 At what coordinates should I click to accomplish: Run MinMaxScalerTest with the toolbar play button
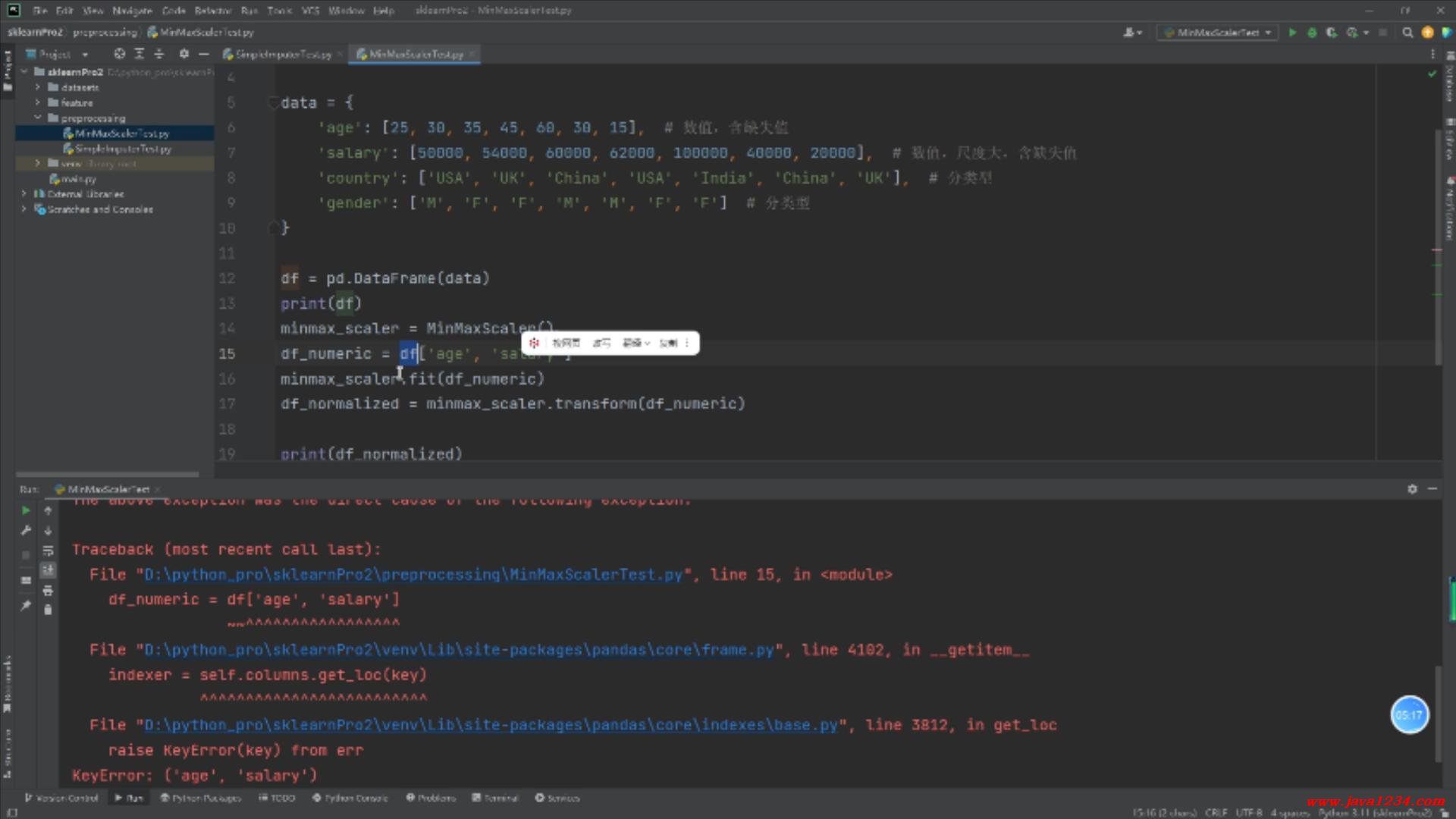(1292, 33)
